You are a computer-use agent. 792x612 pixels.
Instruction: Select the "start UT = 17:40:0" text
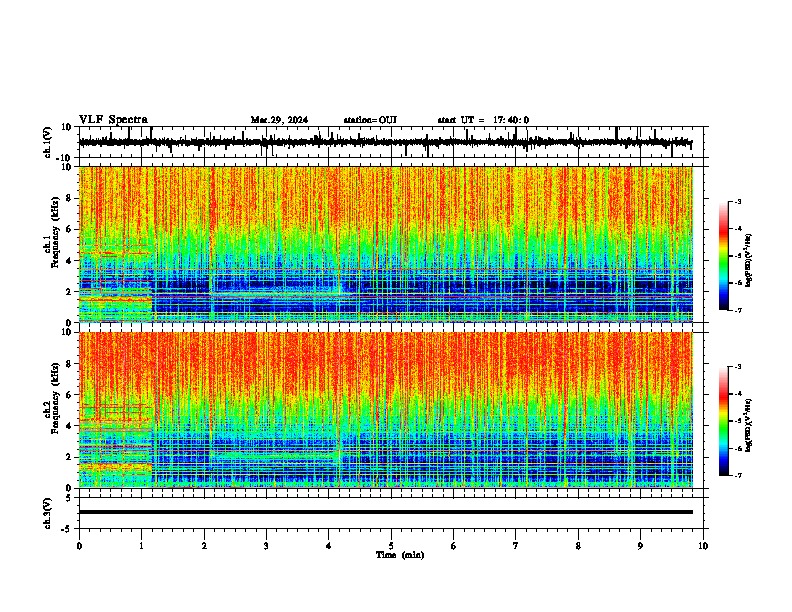(x=483, y=120)
